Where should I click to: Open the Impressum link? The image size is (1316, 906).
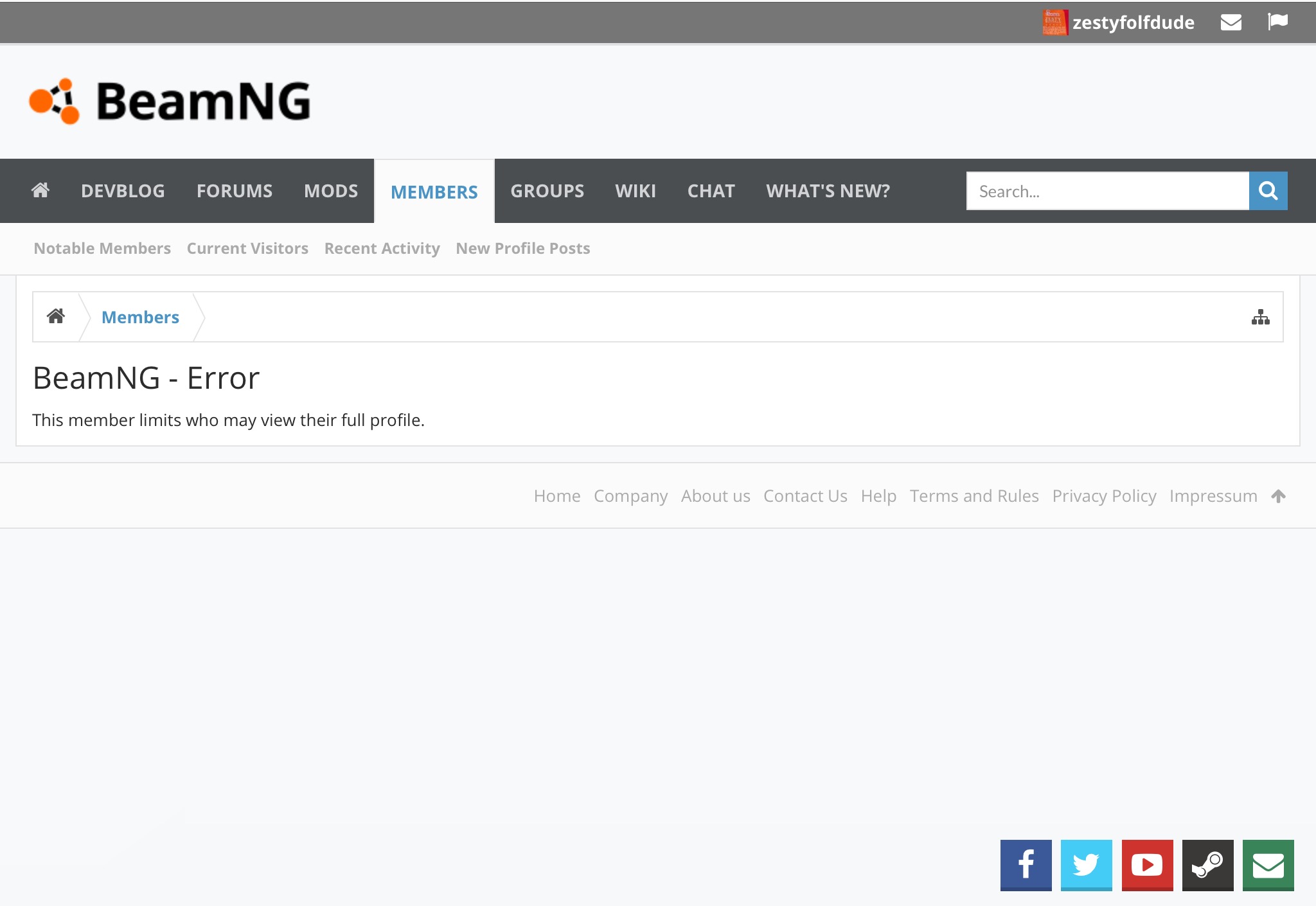(1213, 496)
